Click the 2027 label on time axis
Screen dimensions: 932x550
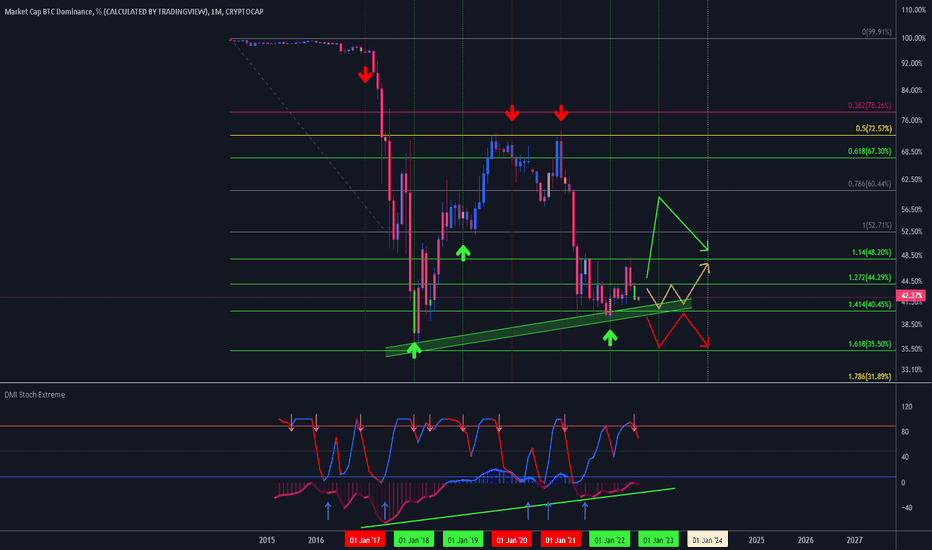click(854, 540)
